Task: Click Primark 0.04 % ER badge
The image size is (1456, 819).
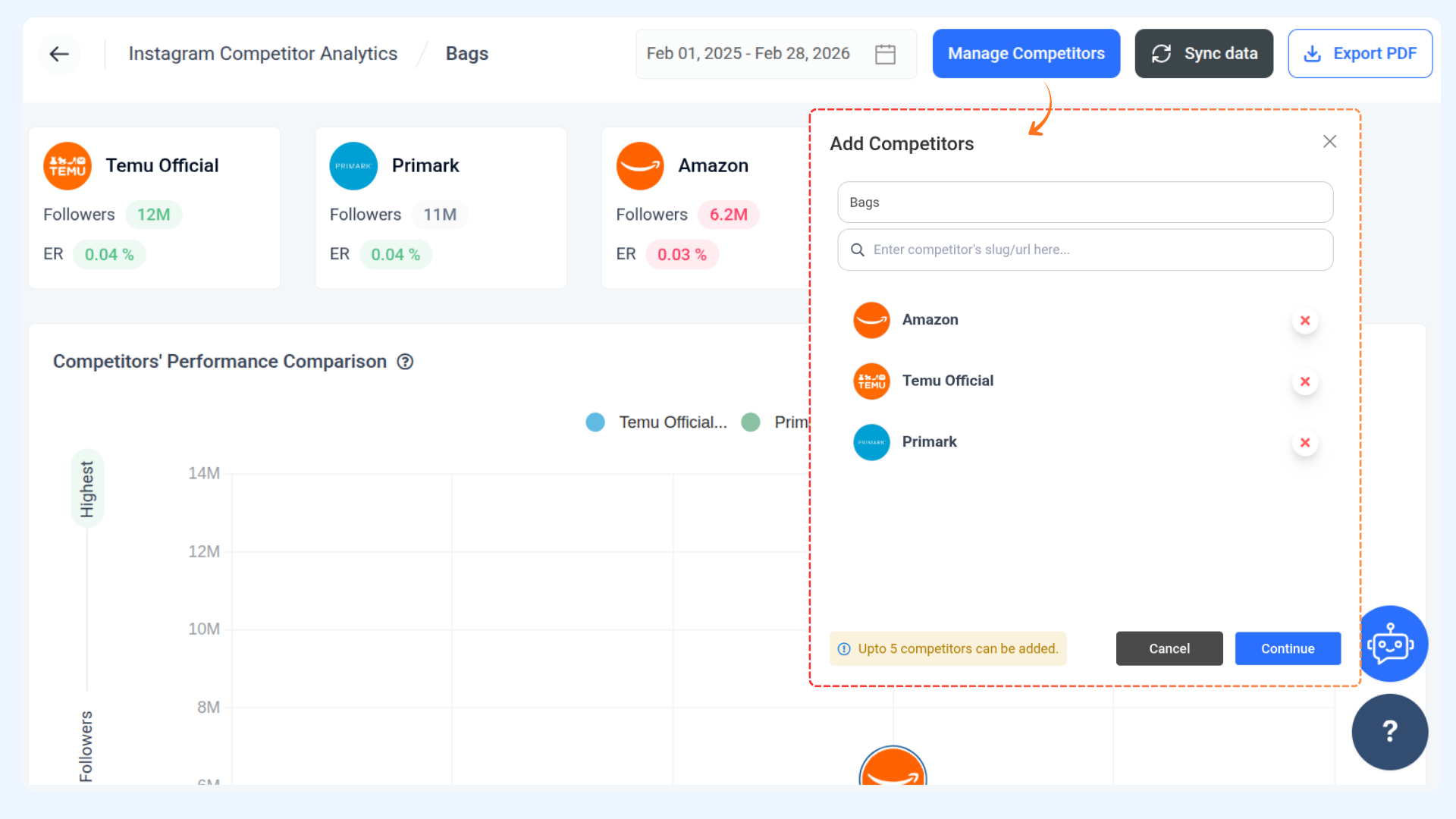Action: tap(395, 255)
